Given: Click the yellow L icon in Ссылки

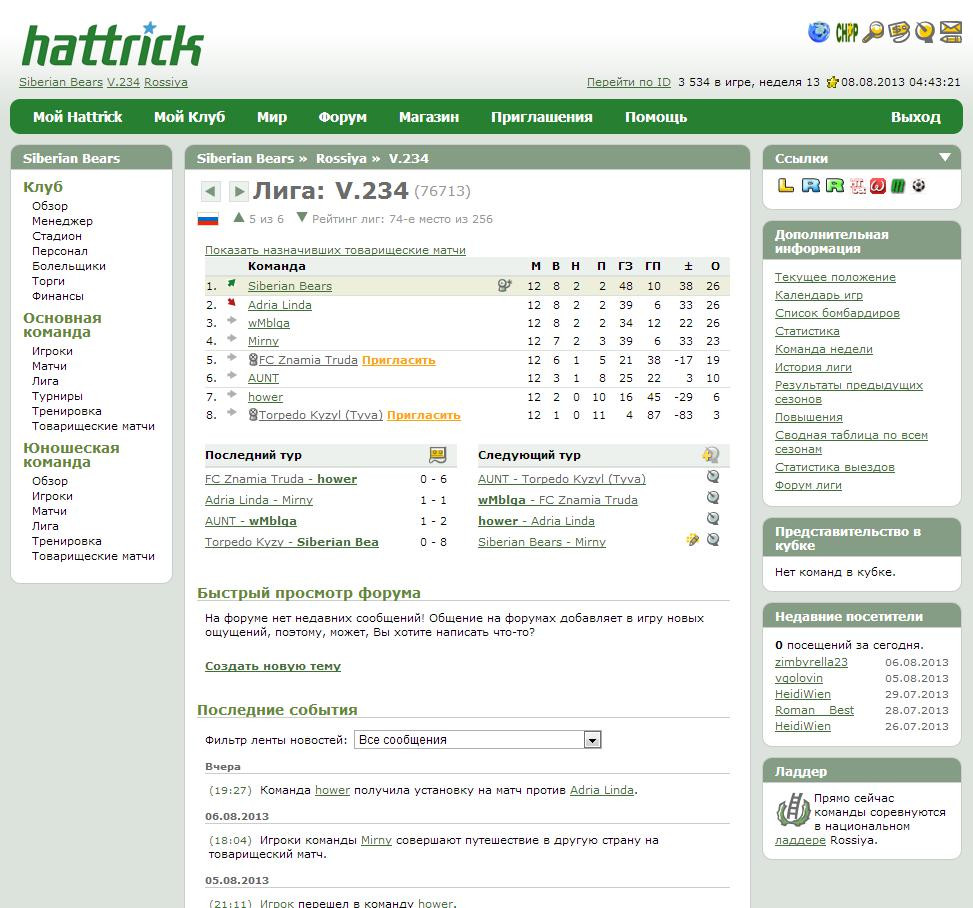Looking at the screenshot, I should [x=786, y=185].
